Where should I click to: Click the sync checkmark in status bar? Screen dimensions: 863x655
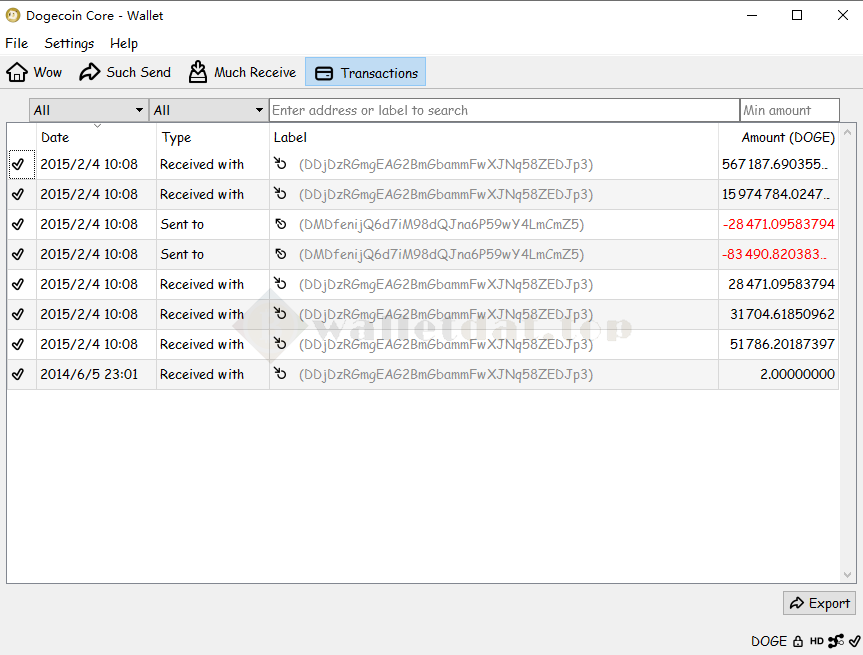tap(854, 641)
